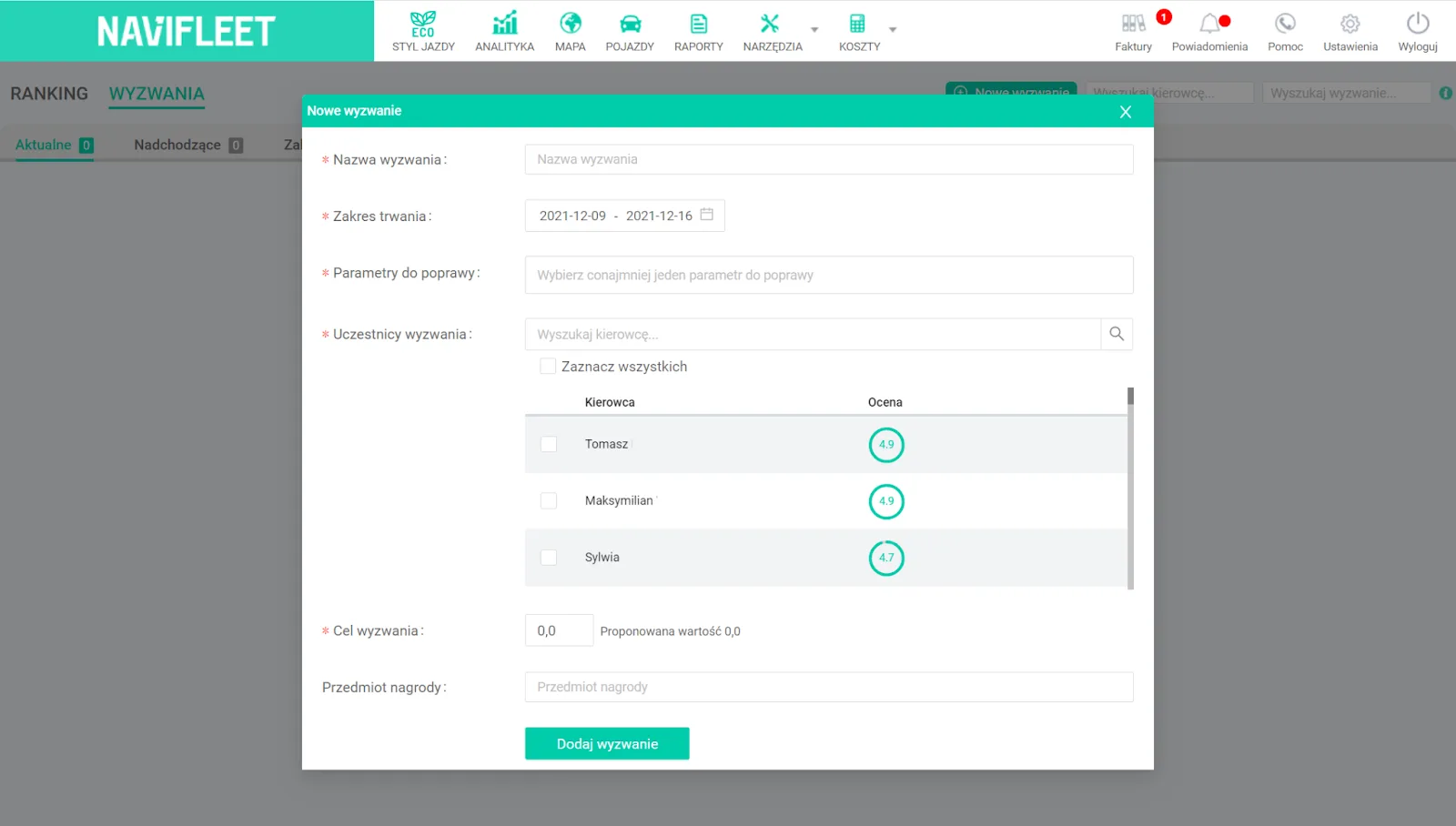Click the start date 2021-12-09
1456x826 pixels.
[572, 216]
